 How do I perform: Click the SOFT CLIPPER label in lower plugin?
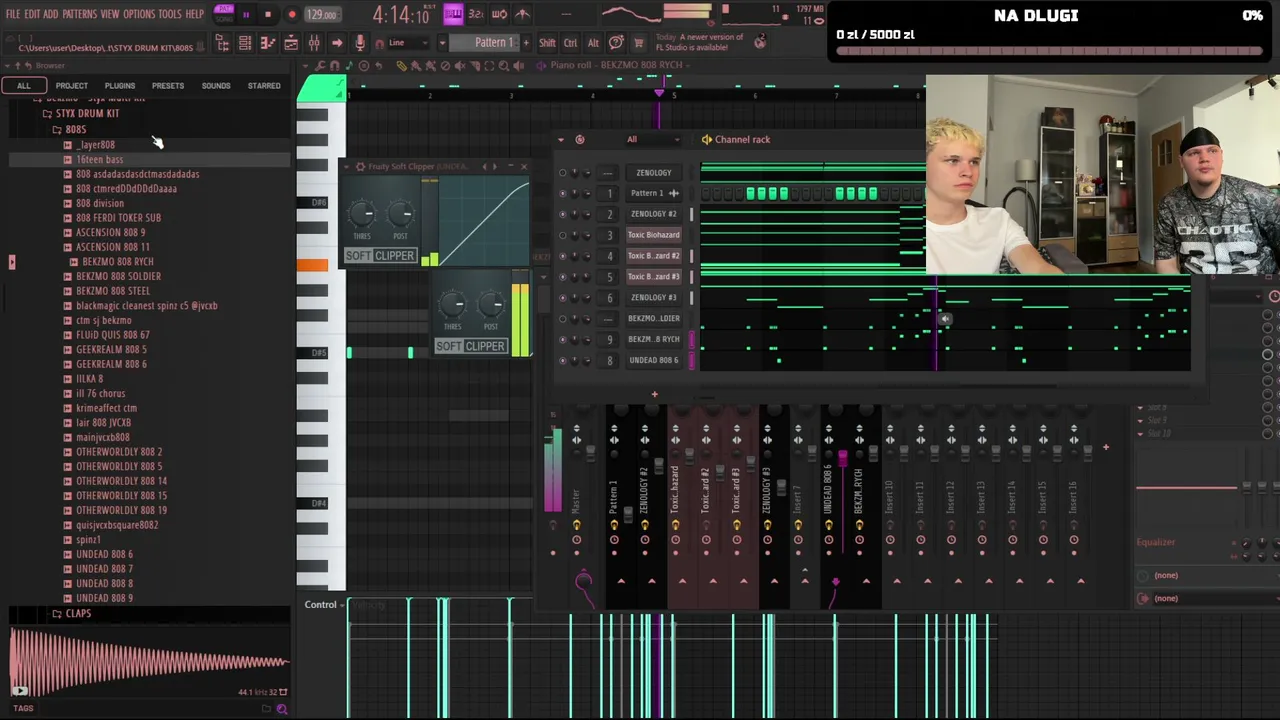click(x=470, y=346)
